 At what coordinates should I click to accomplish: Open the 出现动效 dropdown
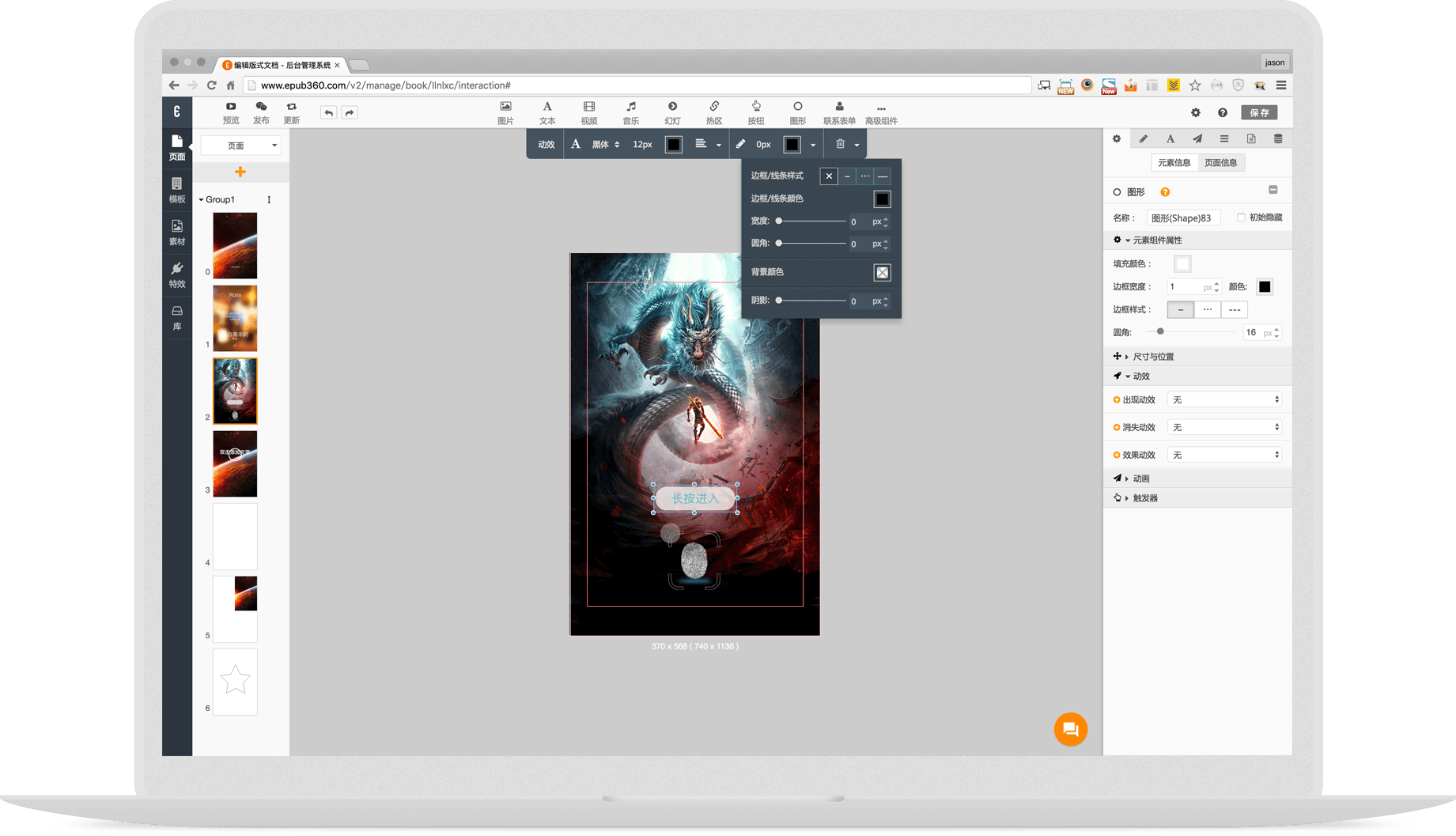pos(1224,399)
